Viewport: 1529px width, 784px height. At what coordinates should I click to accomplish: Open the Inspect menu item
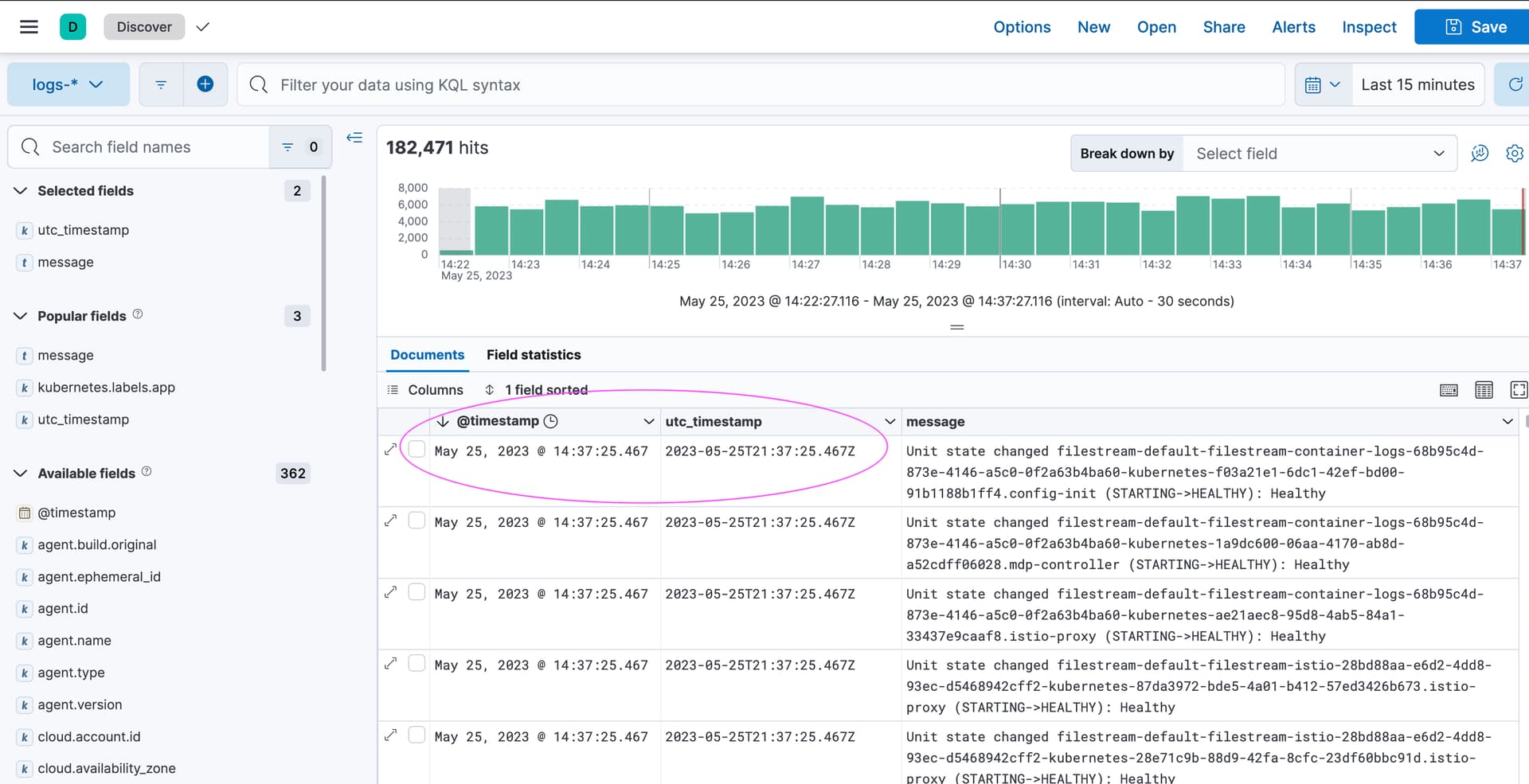pyautogui.click(x=1368, y=27)
